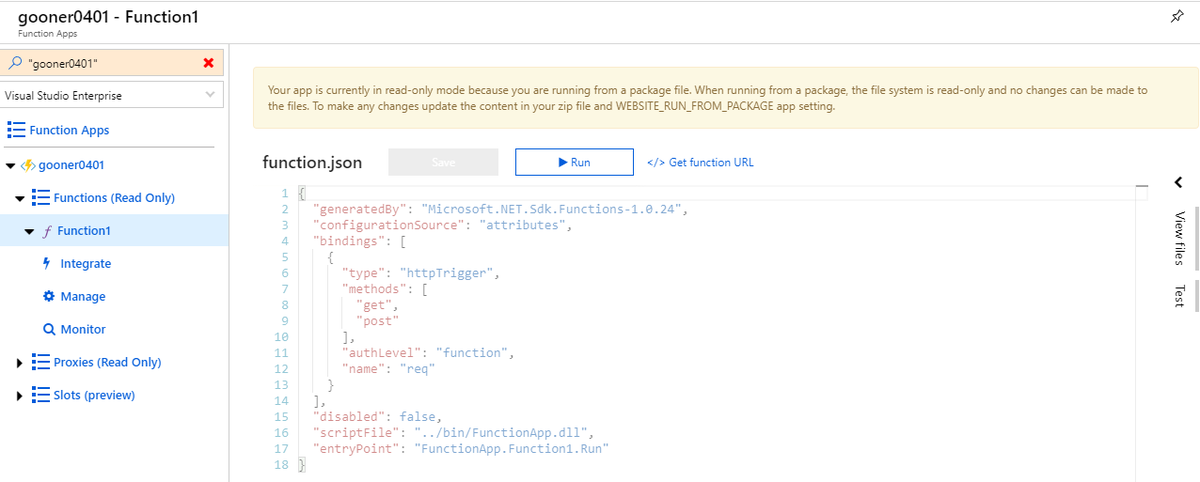Open the Manage page
1200x482 pixels.
(83, 297)
